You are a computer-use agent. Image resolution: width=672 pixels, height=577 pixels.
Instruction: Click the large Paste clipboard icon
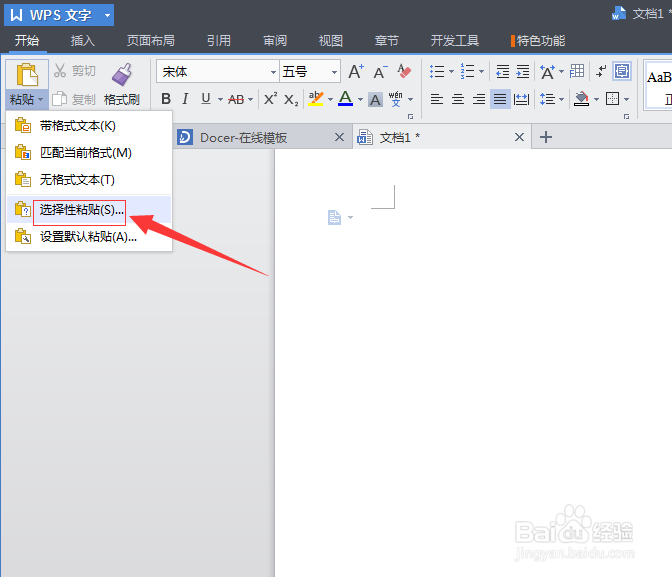pos(27,75)
